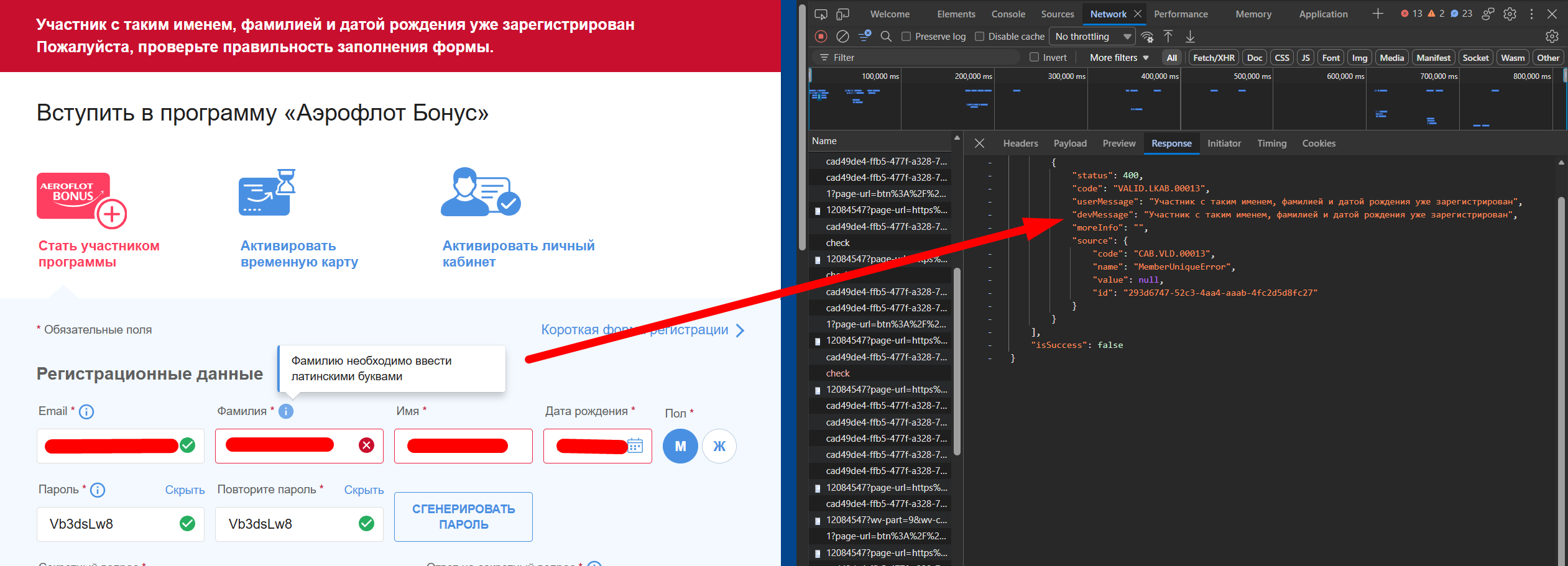The width and height of the screenshot is (1568, 566).
Task: Open the Cookies tab
Action: pos(1319,144)
